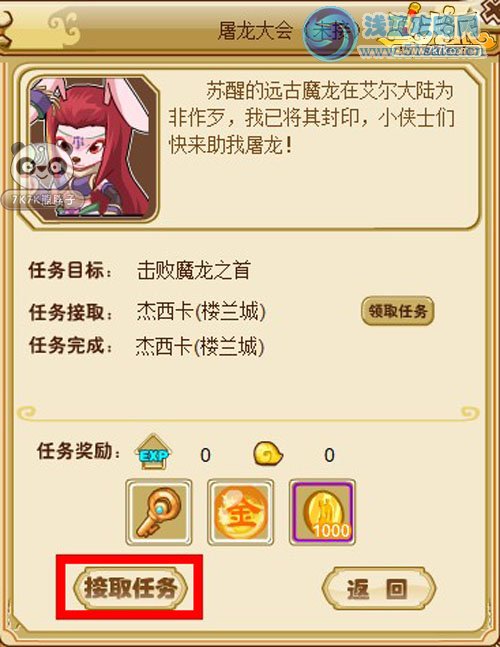Viewport: 500px width, 647px height.
Task: Select the golden key reward icon
Action: pyautogui.click(x=159, y=512)
